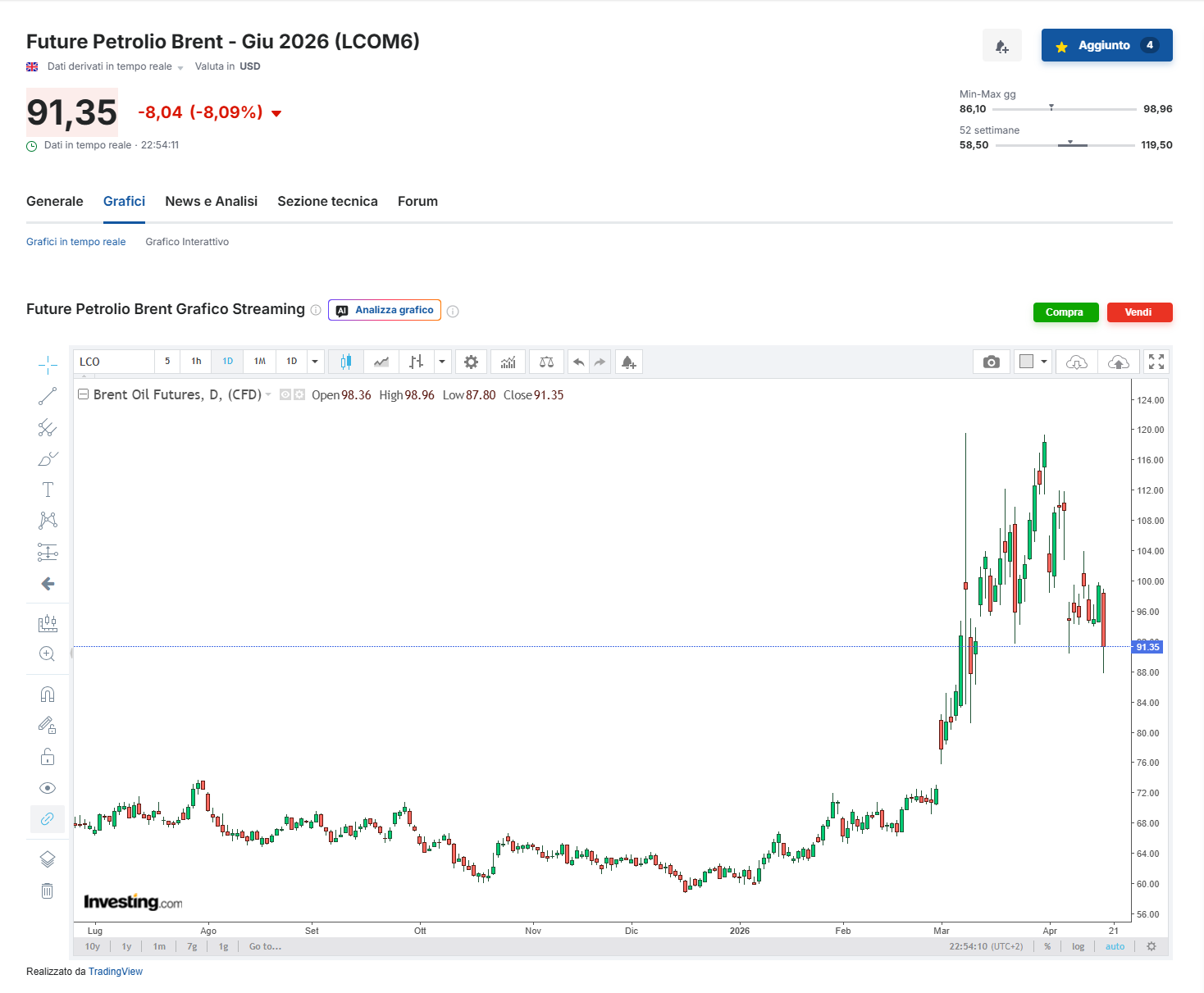The height and width of the screenshot is (993, 1204).
Task: Toggle auto scale at bottom right
Action: (x=1115, y=946)
